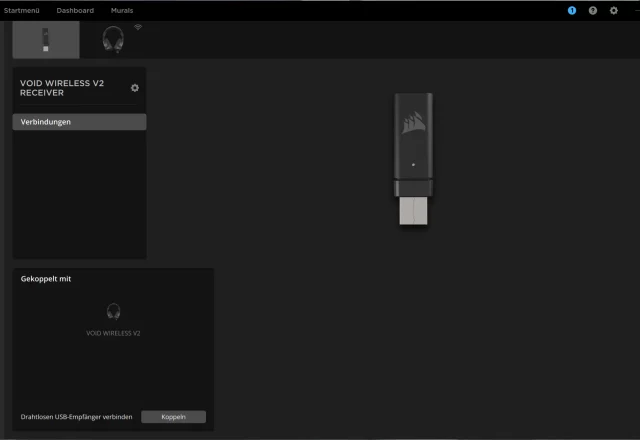The width and height of the screenshot is (640, 440).
Task: Open the blue notifications badge
Action: coord(572,10)
